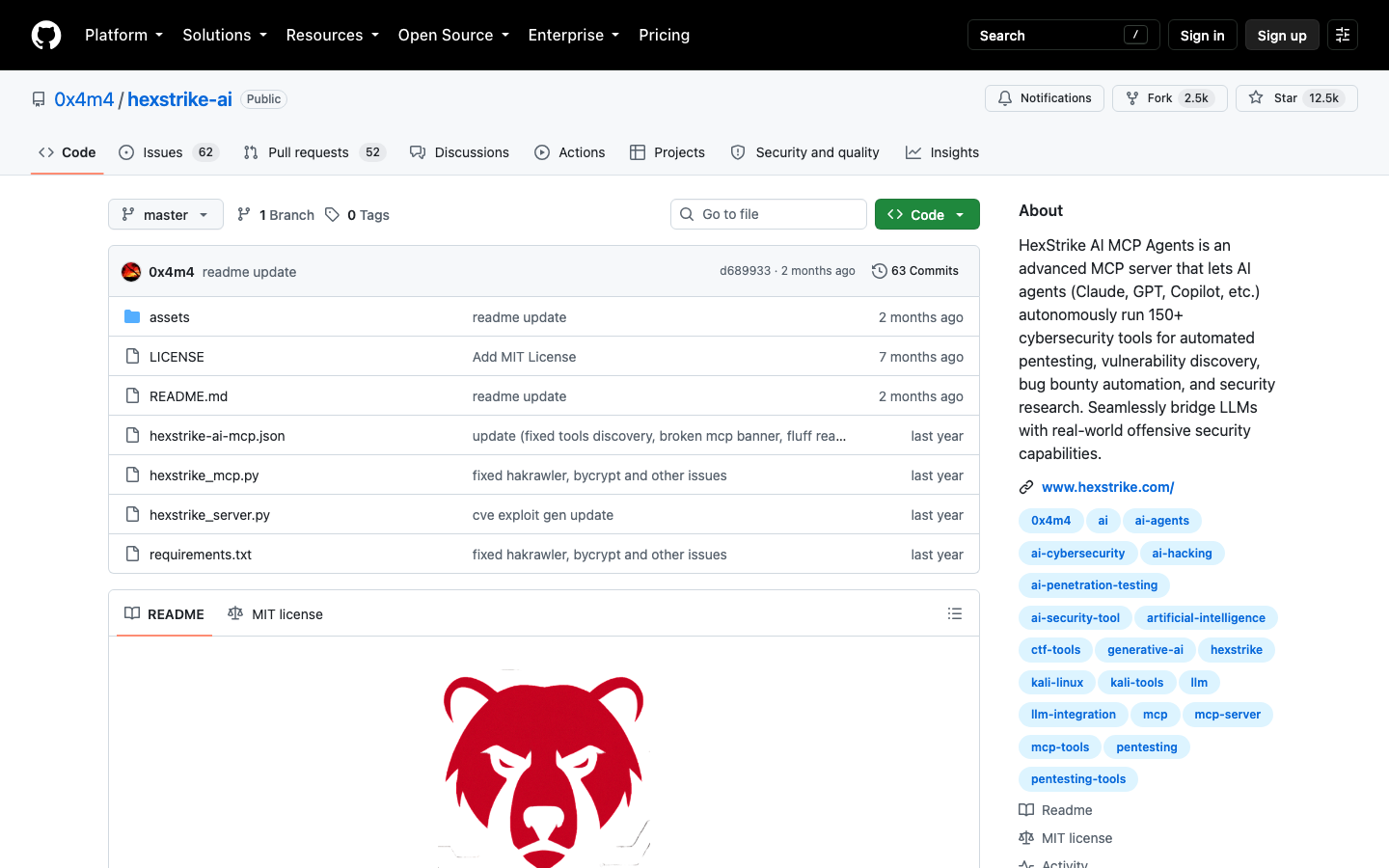
Task: Click the assets folder icon
Action: click(x=133, y=316)
